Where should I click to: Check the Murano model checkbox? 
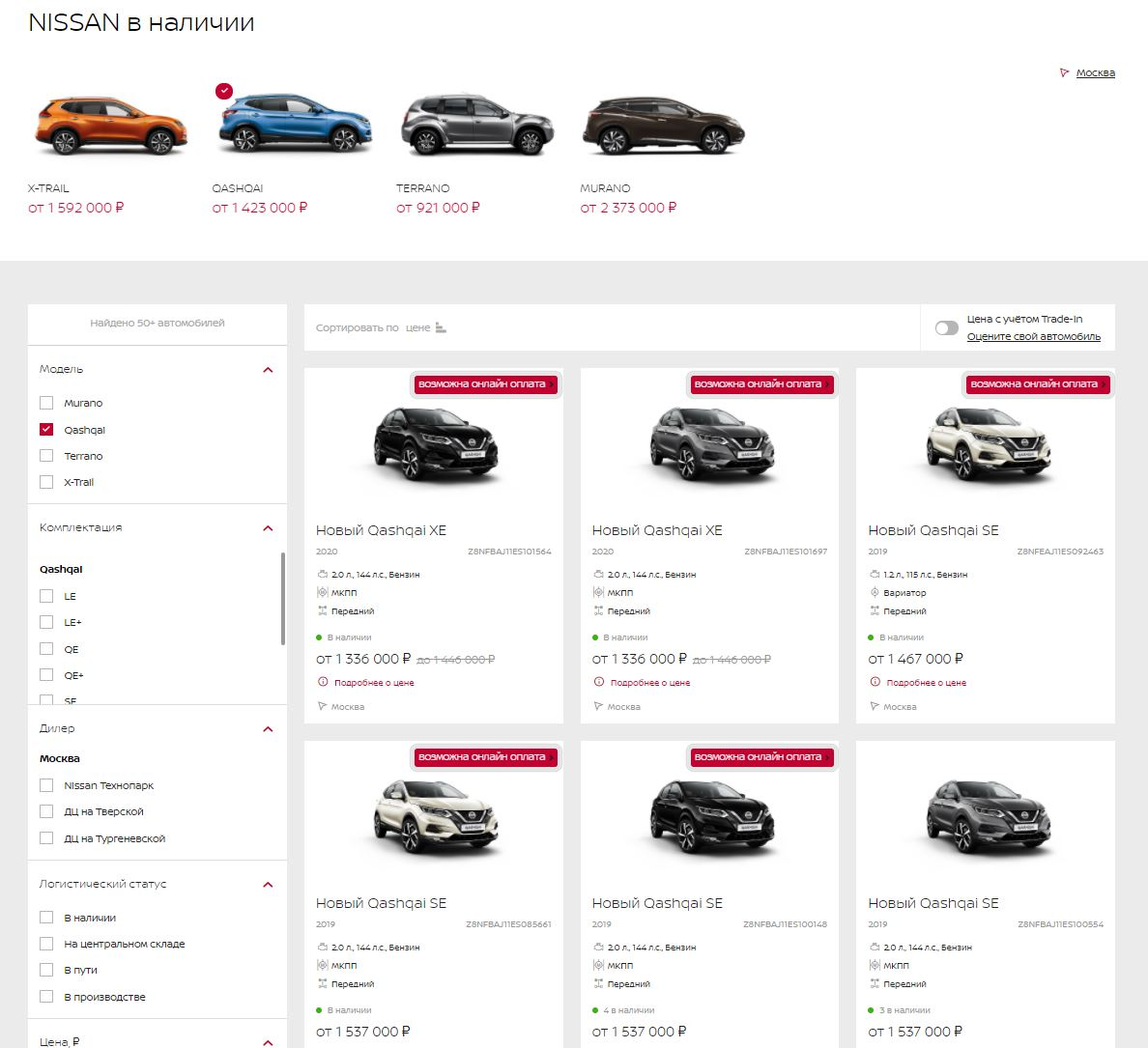click(46, 403)
